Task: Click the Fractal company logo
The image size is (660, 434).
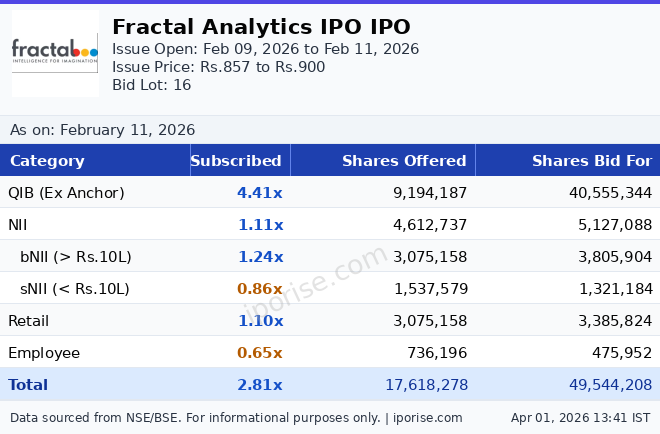Action: coord(55,53)
